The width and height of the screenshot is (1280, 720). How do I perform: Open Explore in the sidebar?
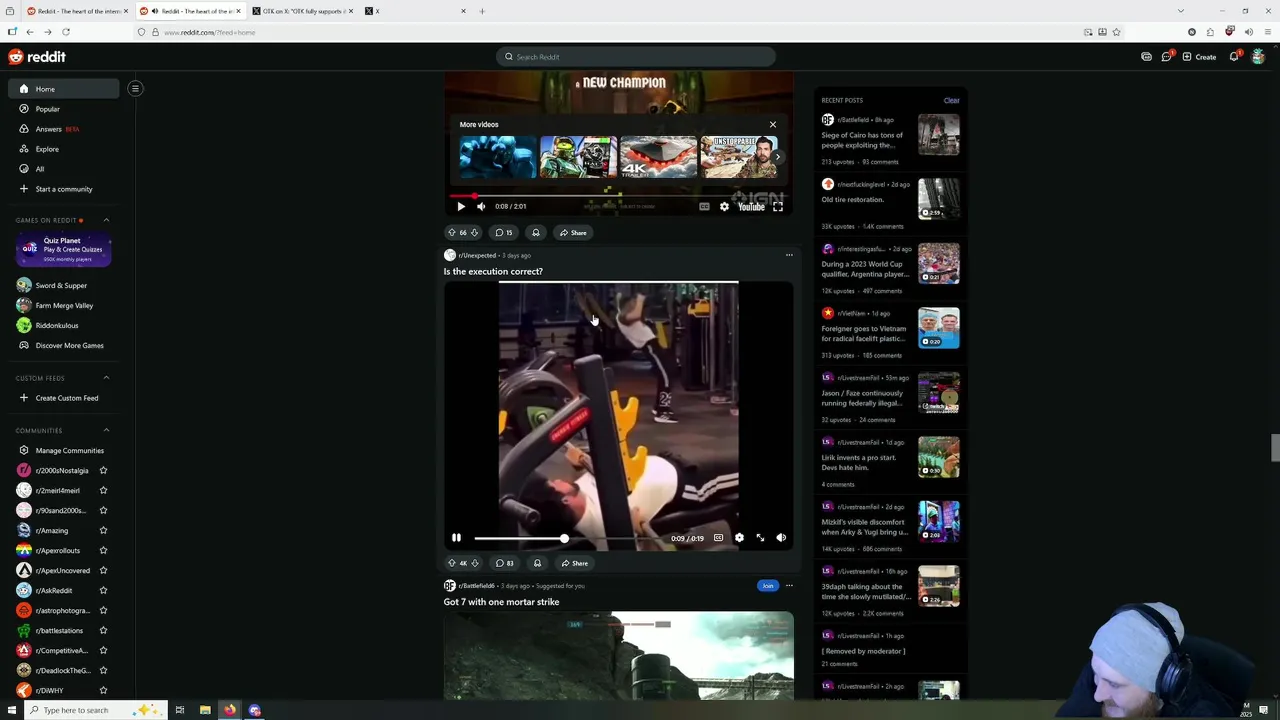tap(64, 149)
